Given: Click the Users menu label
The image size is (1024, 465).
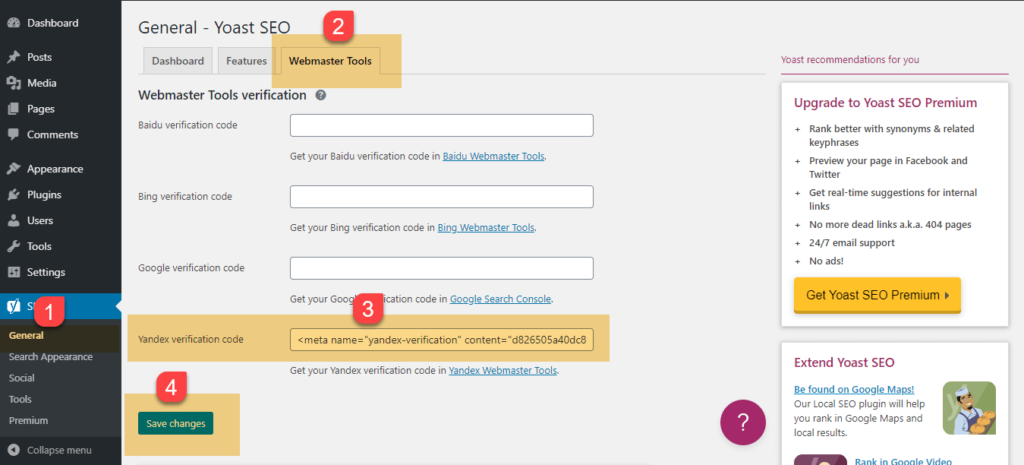Looking at the screenshot, I should (40, 221).
